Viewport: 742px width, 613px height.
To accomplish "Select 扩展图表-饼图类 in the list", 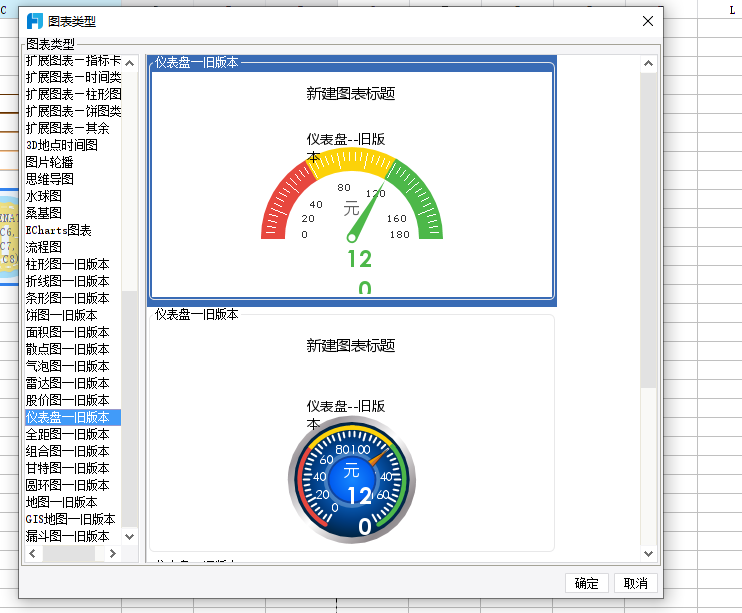I will click(73, 112).
